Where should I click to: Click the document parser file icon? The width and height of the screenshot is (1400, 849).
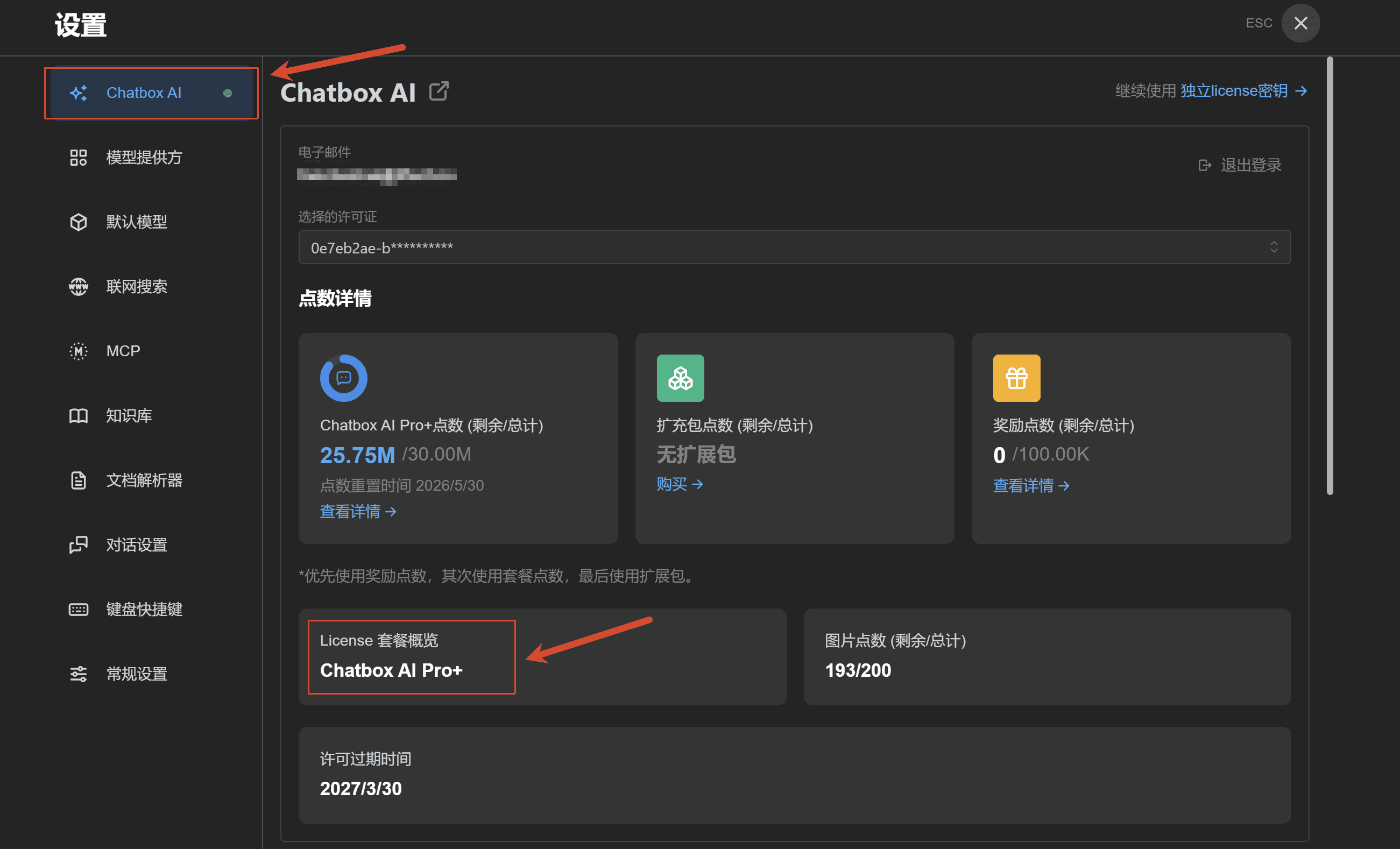(79, 480)
